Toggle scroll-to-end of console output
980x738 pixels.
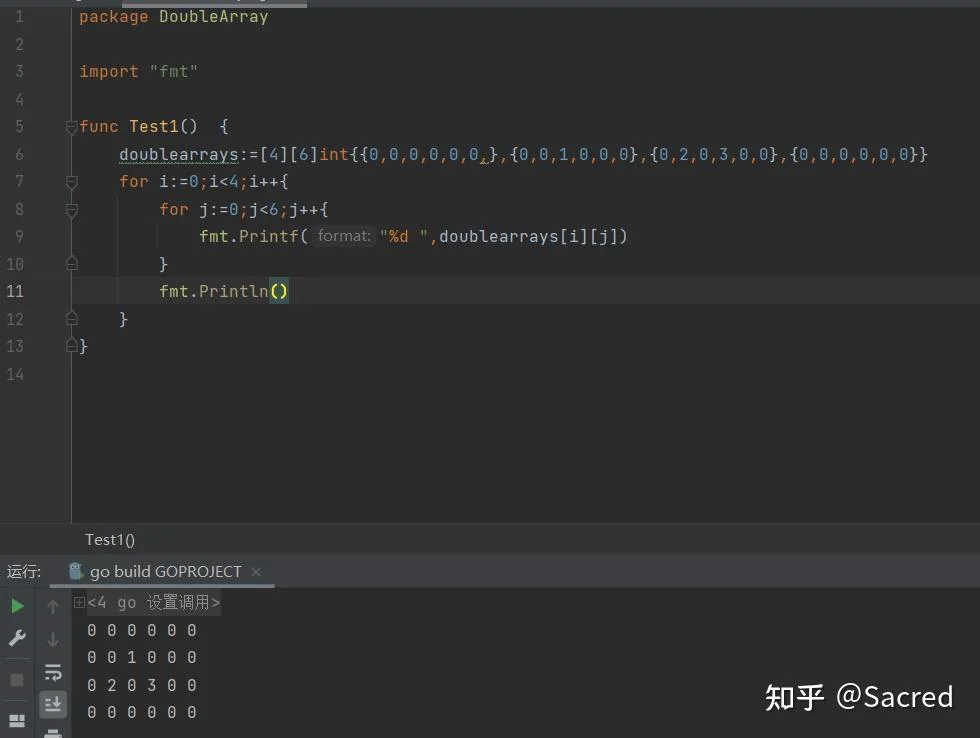tap(53, 704)
